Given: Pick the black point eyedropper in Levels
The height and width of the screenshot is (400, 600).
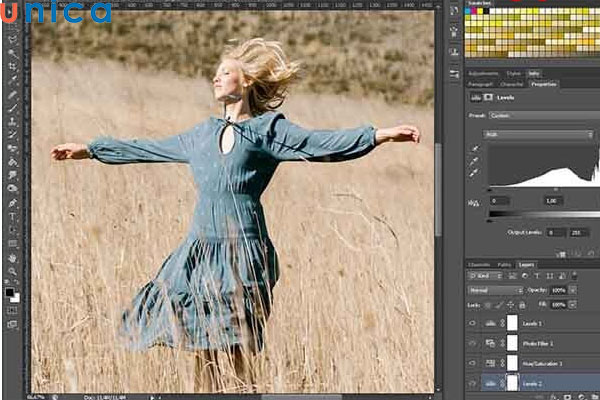Looking at the screenshot, I should click(475, 148).
